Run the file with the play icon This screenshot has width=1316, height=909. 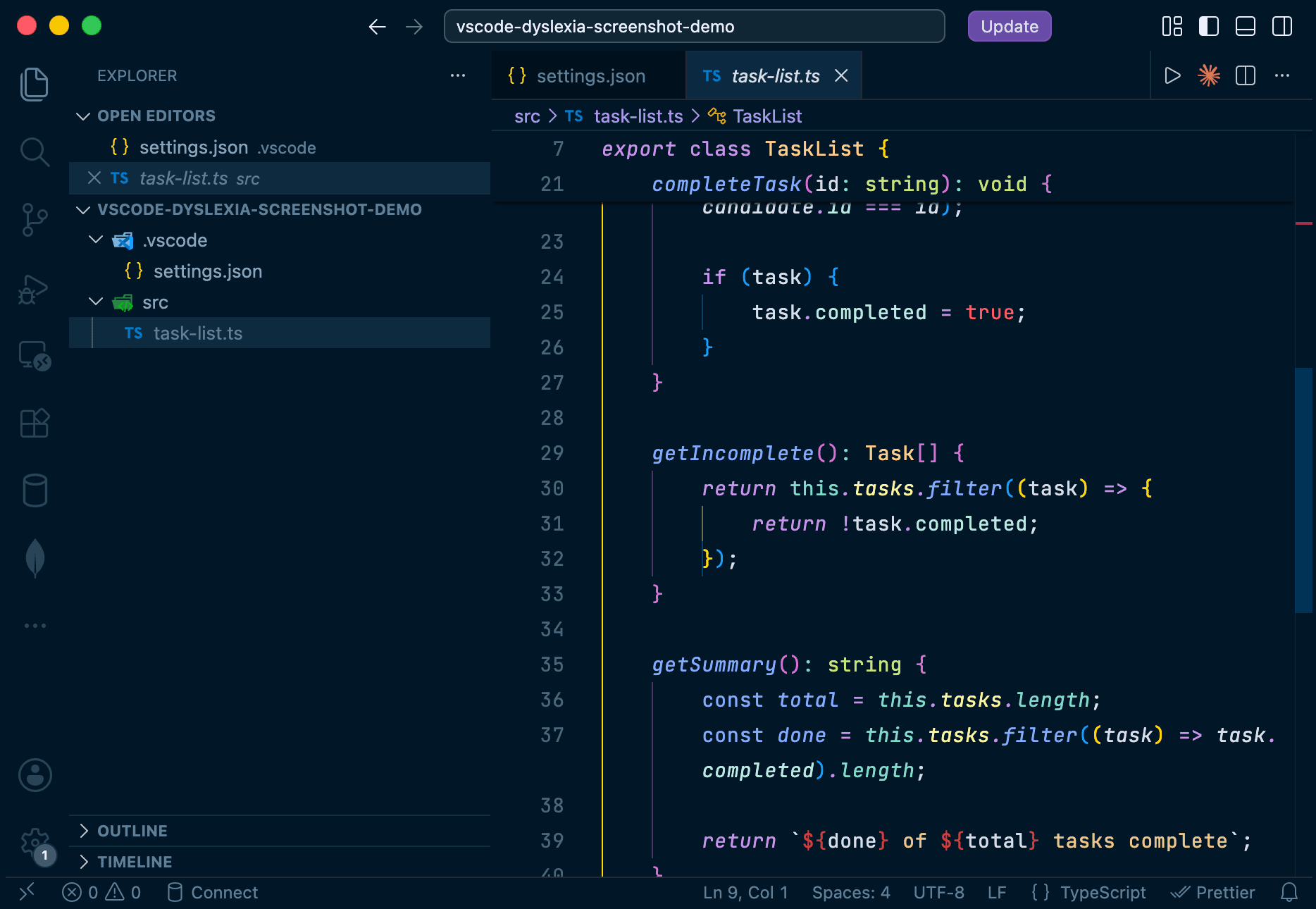(x=1172, y=75)
